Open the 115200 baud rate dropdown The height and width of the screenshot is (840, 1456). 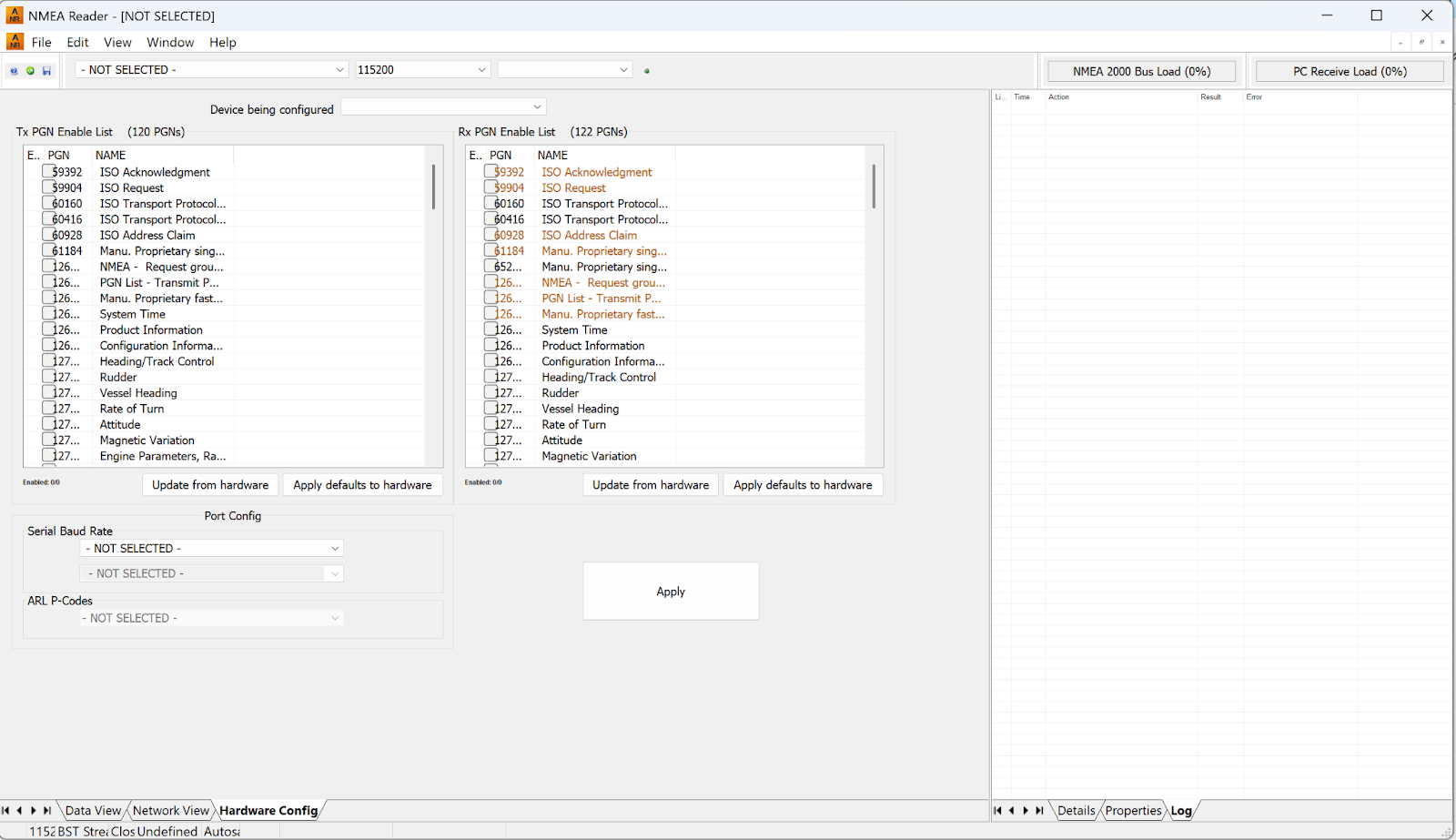(x=423, y=70)
